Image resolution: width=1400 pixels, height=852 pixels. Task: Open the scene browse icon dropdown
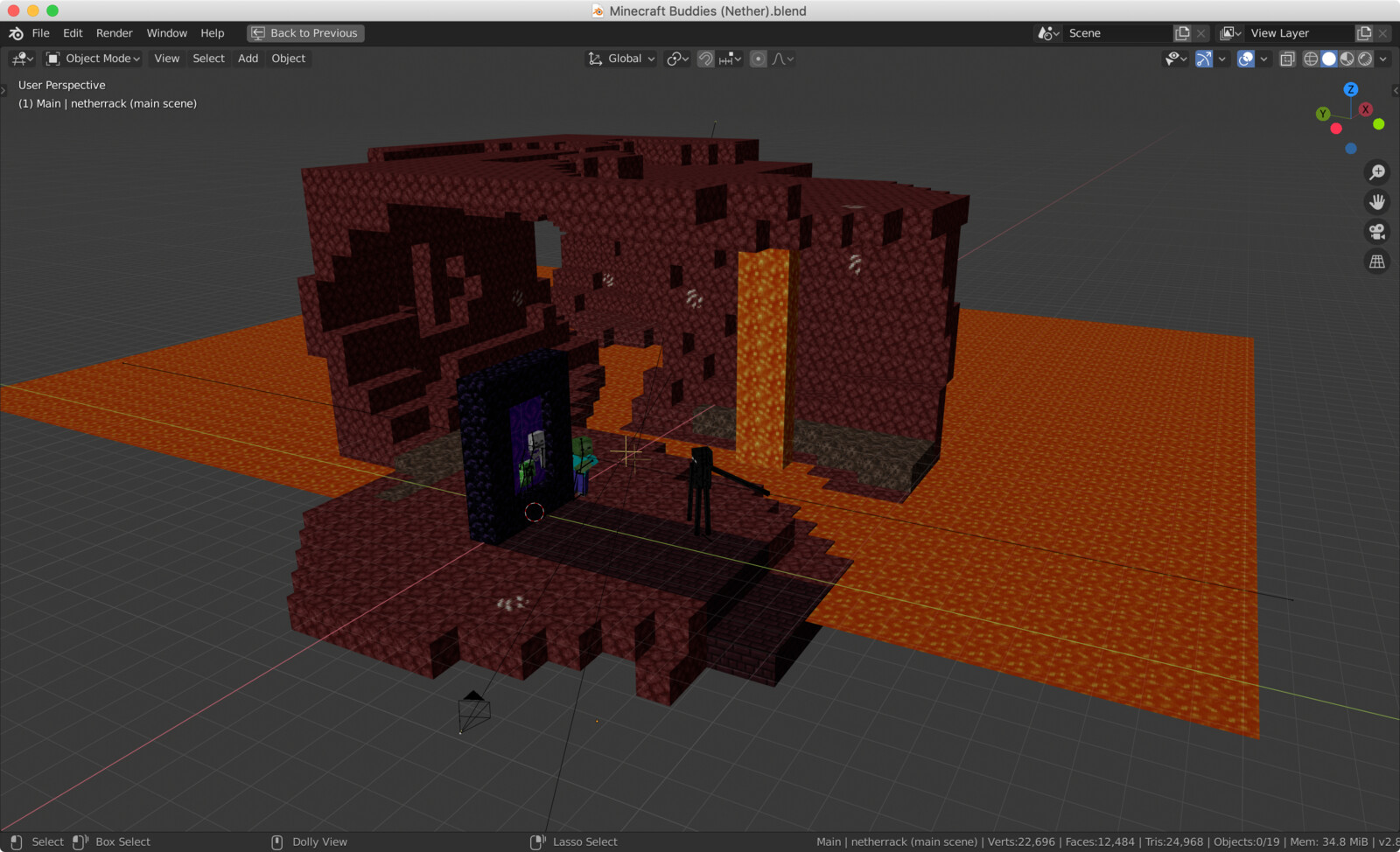pyautogui.click(x=1048, y=33)
